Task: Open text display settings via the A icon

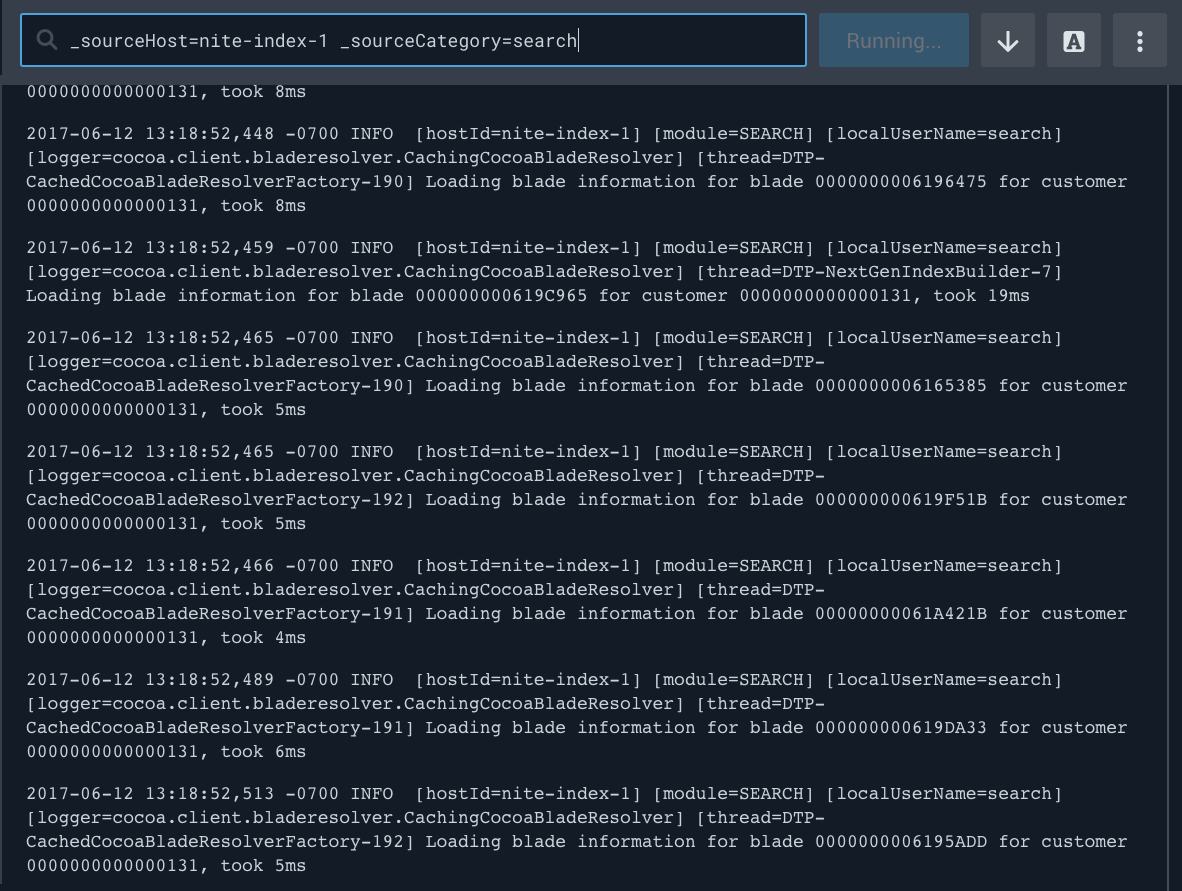Action: 1073,40
